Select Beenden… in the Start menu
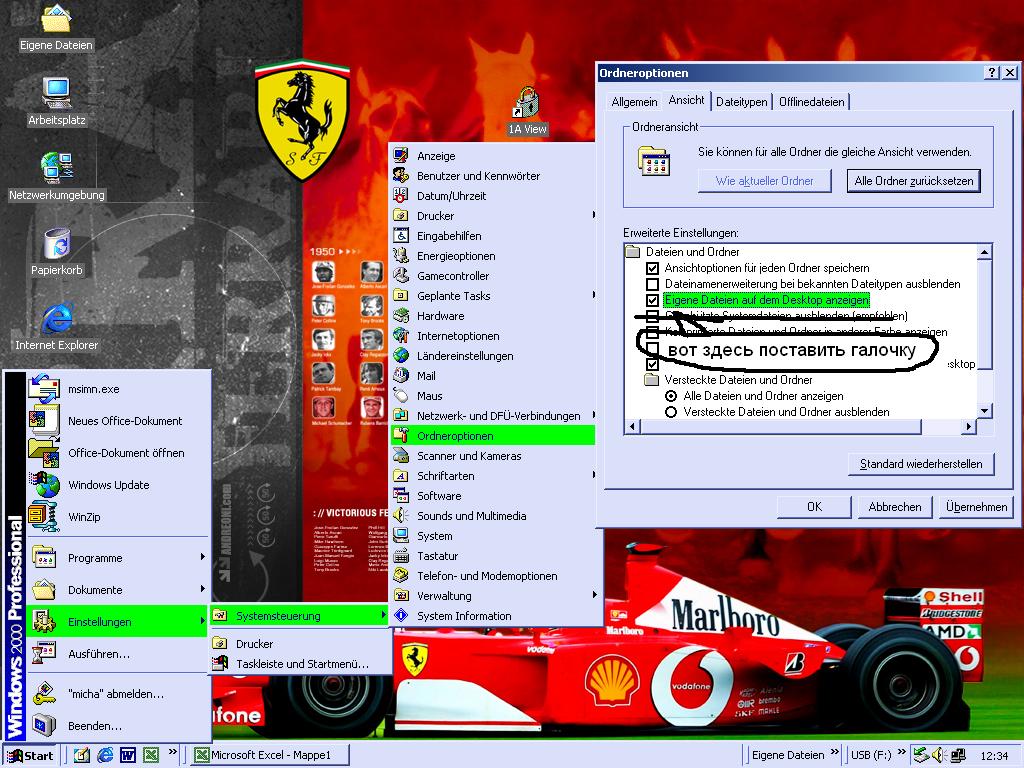 click(x=119, y=726)
